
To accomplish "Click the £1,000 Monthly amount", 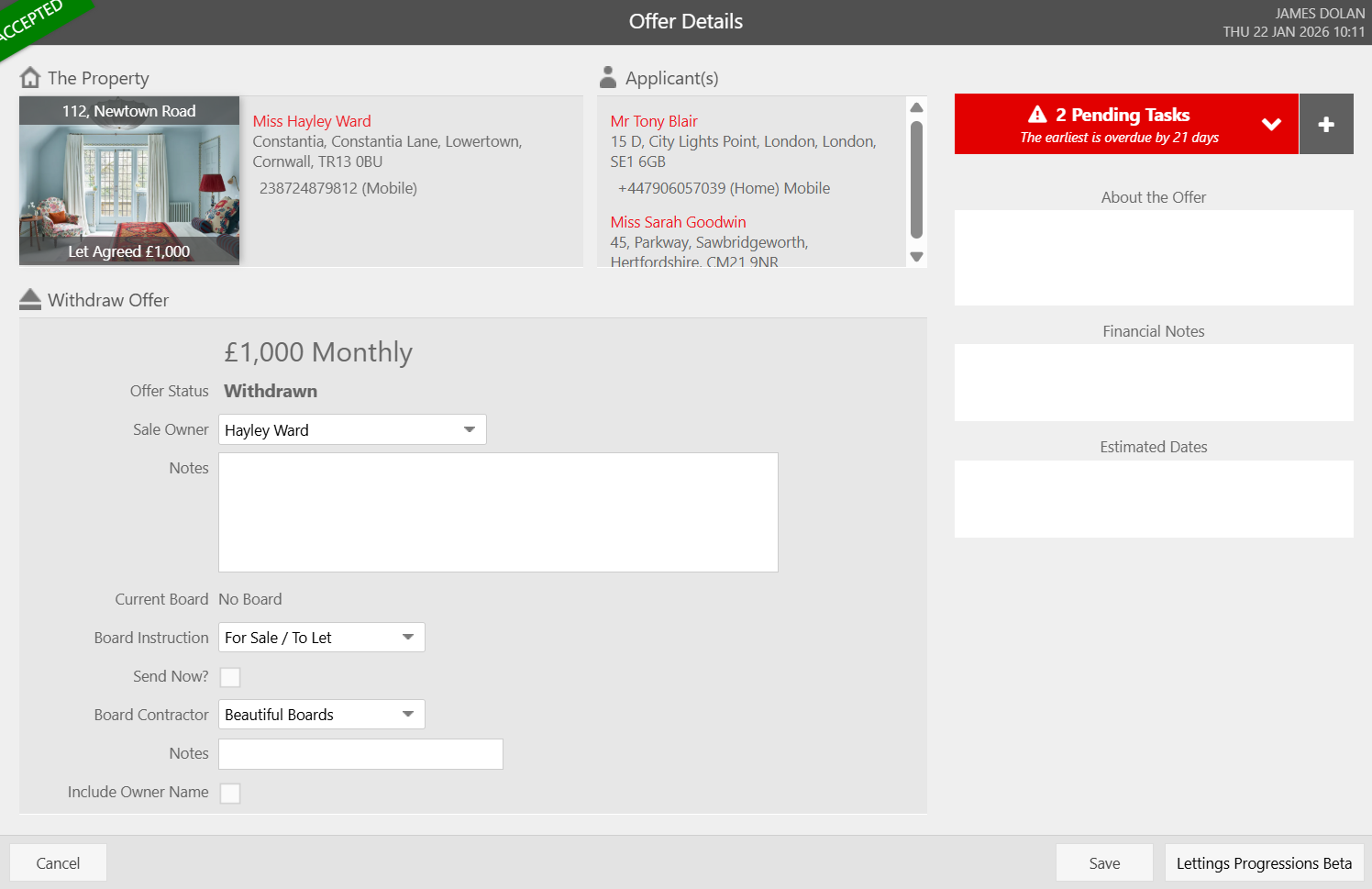I will click(318, 352).
